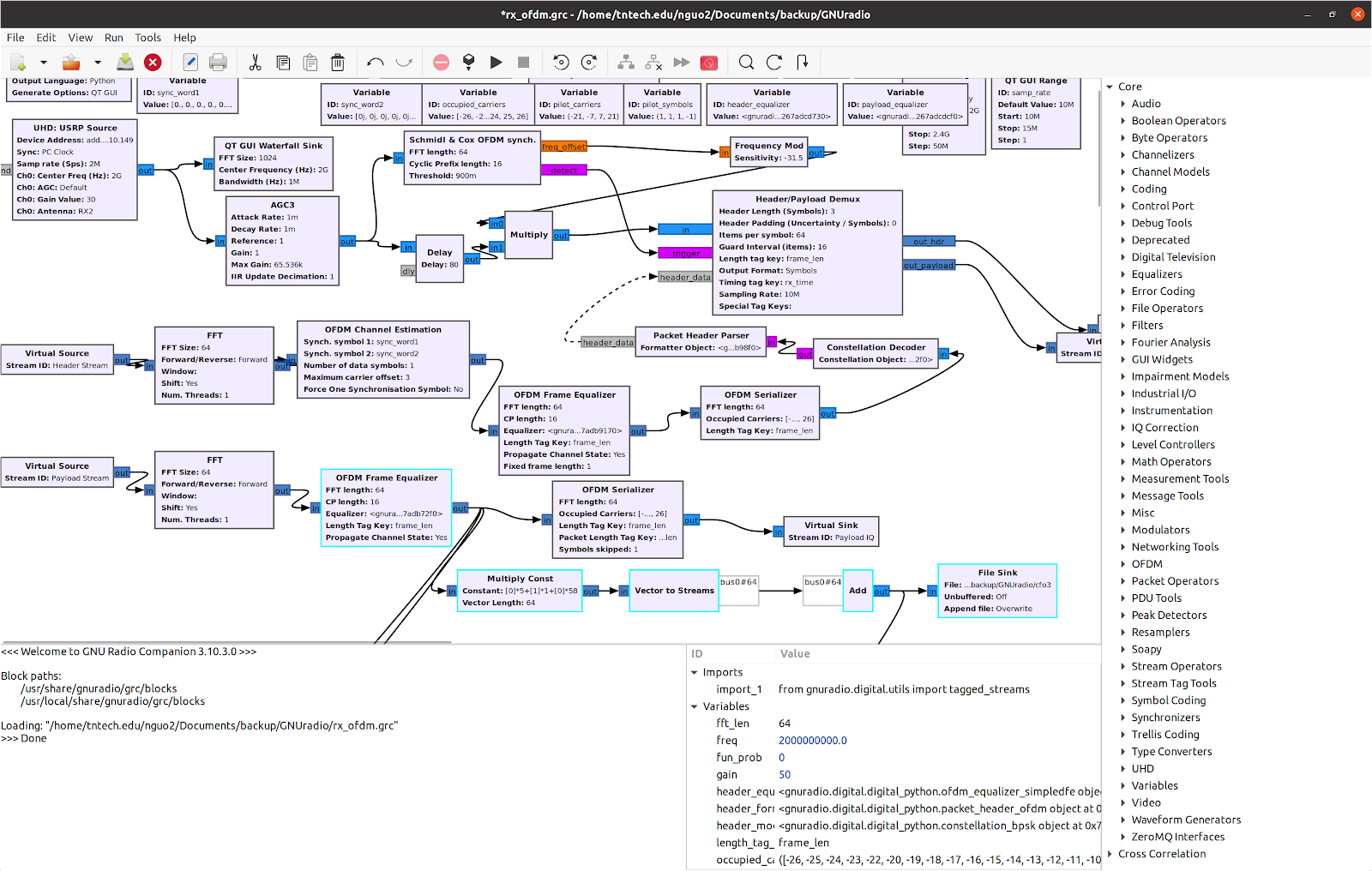Viewport: 1372px width, 871px height.
Task: Open the Edit menu
Action: pyautogui.click(x=46, y=38)
